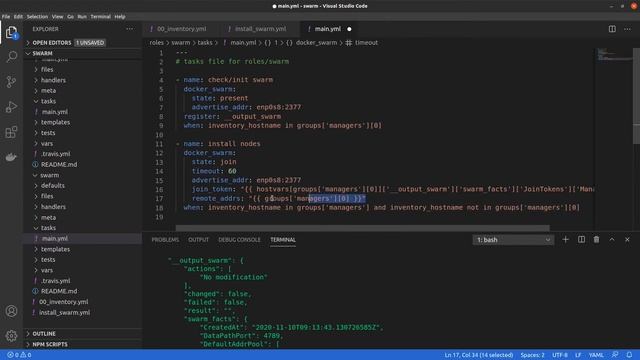
Task: Expand the lower defaults folder
Action: coord(53,186)
